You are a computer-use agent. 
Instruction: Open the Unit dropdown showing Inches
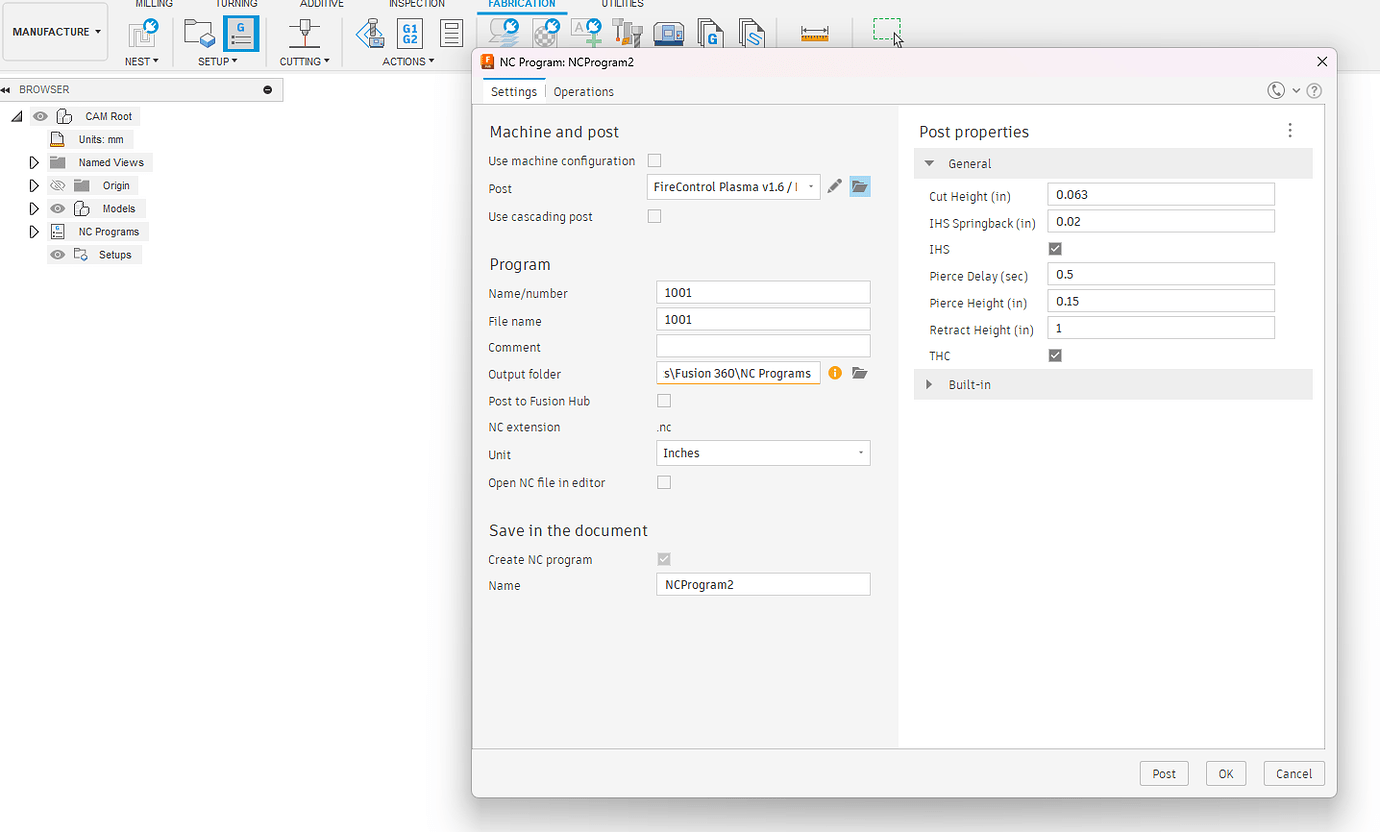tap(762, 453)
